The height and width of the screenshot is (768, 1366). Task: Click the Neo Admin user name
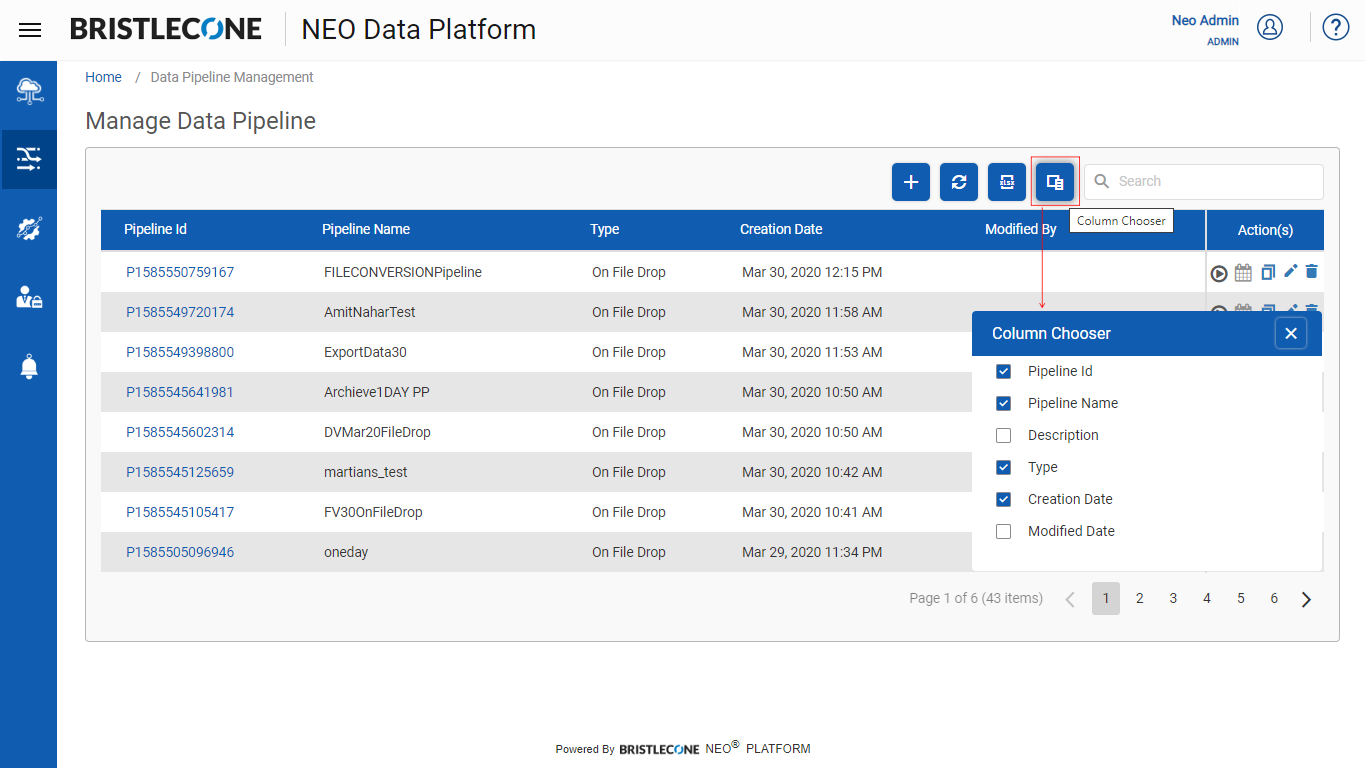[1205, 20]
